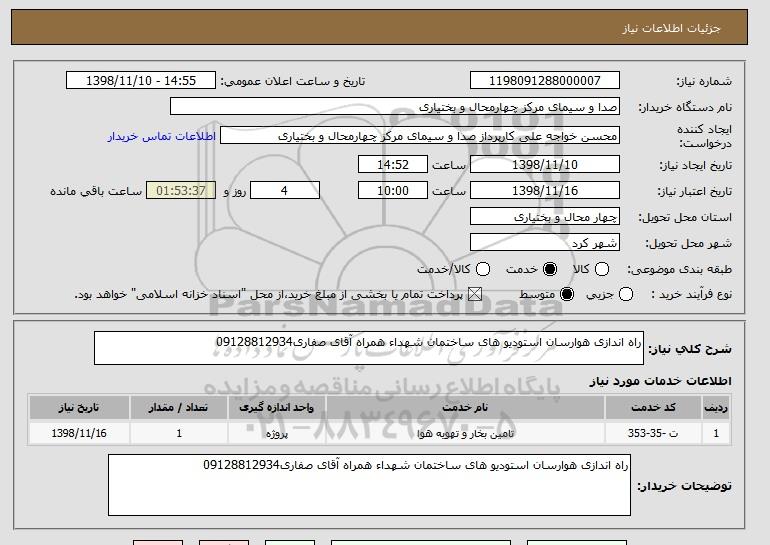
Task: Click the buyer notes text area
Action: coord(369,485)
